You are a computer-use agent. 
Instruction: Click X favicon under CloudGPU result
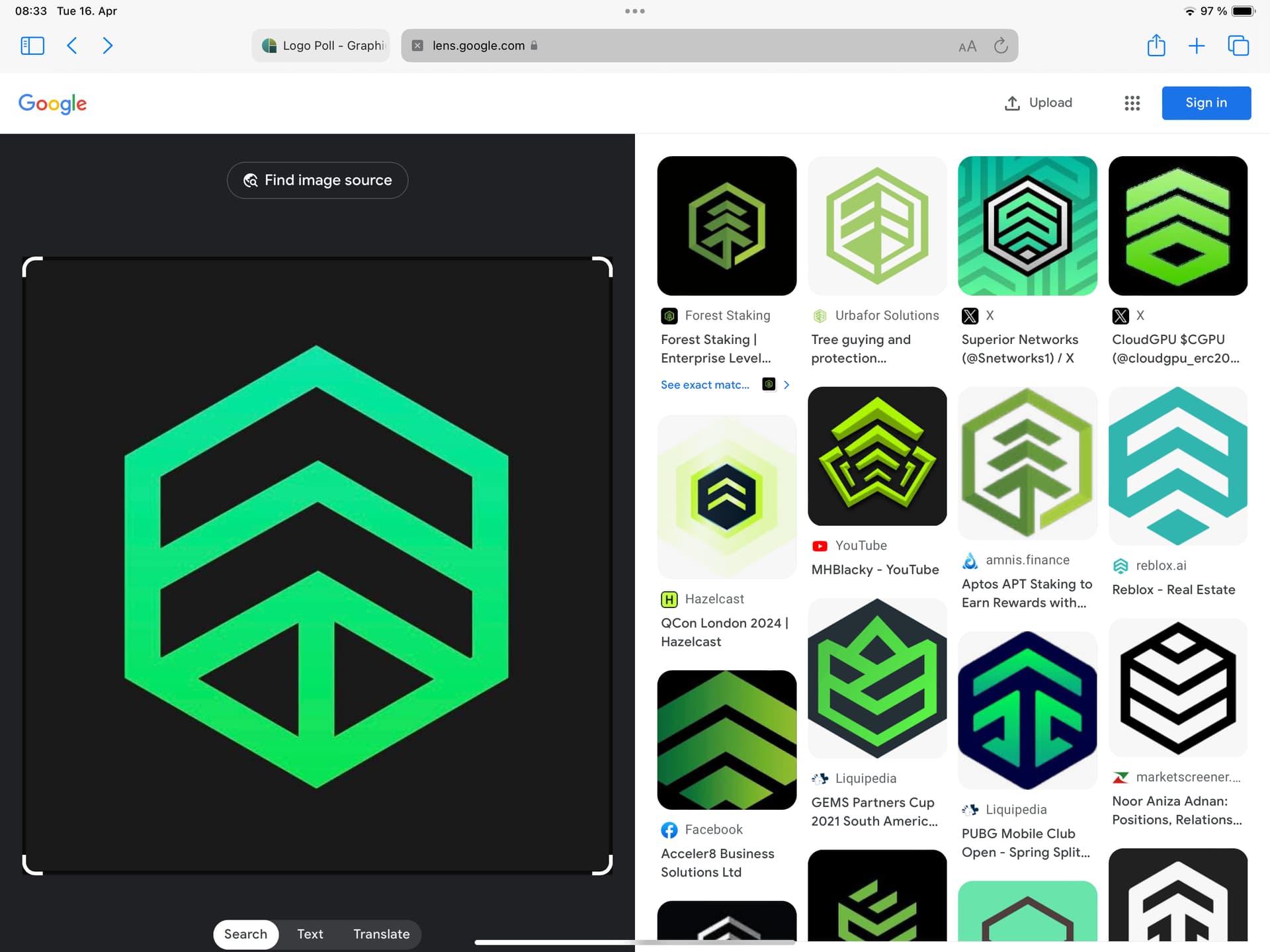1120,316
